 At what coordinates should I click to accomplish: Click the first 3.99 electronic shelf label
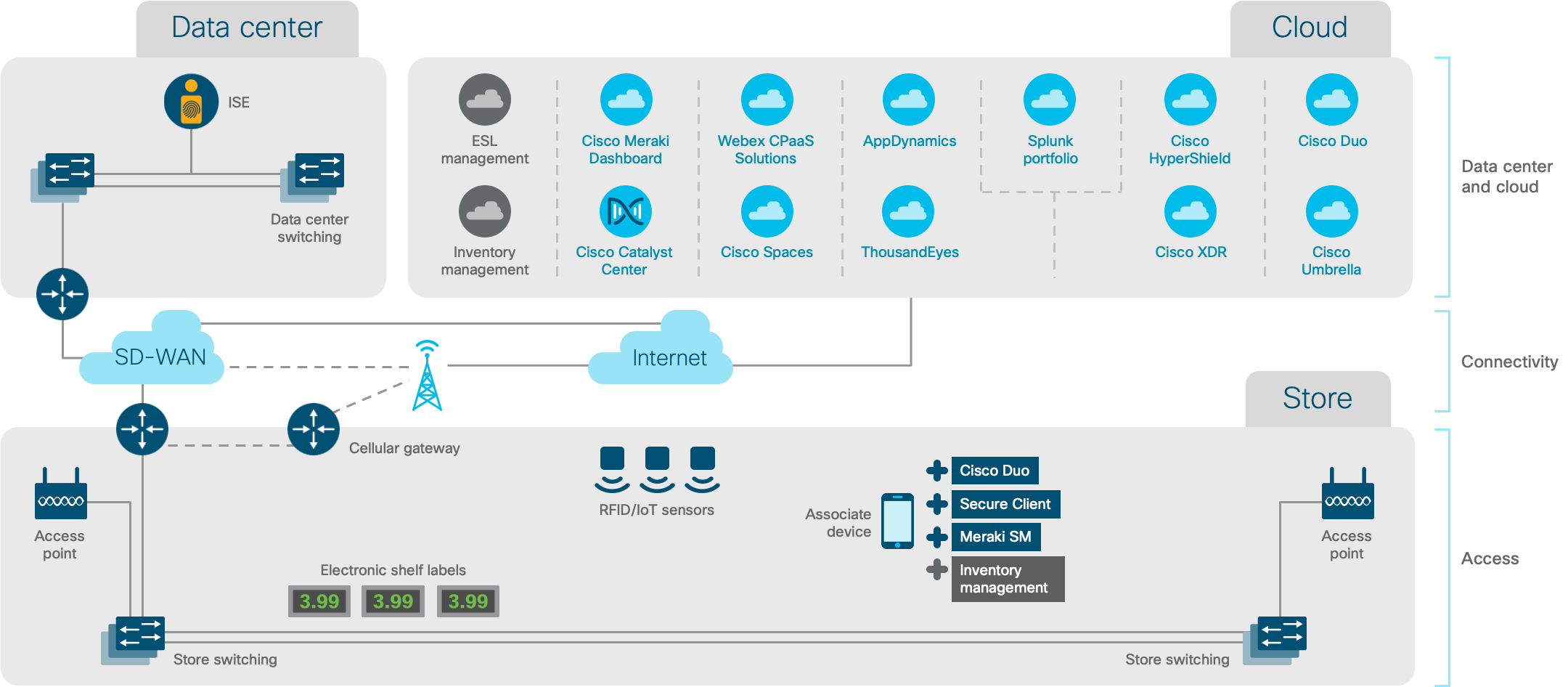click(319, 601)
